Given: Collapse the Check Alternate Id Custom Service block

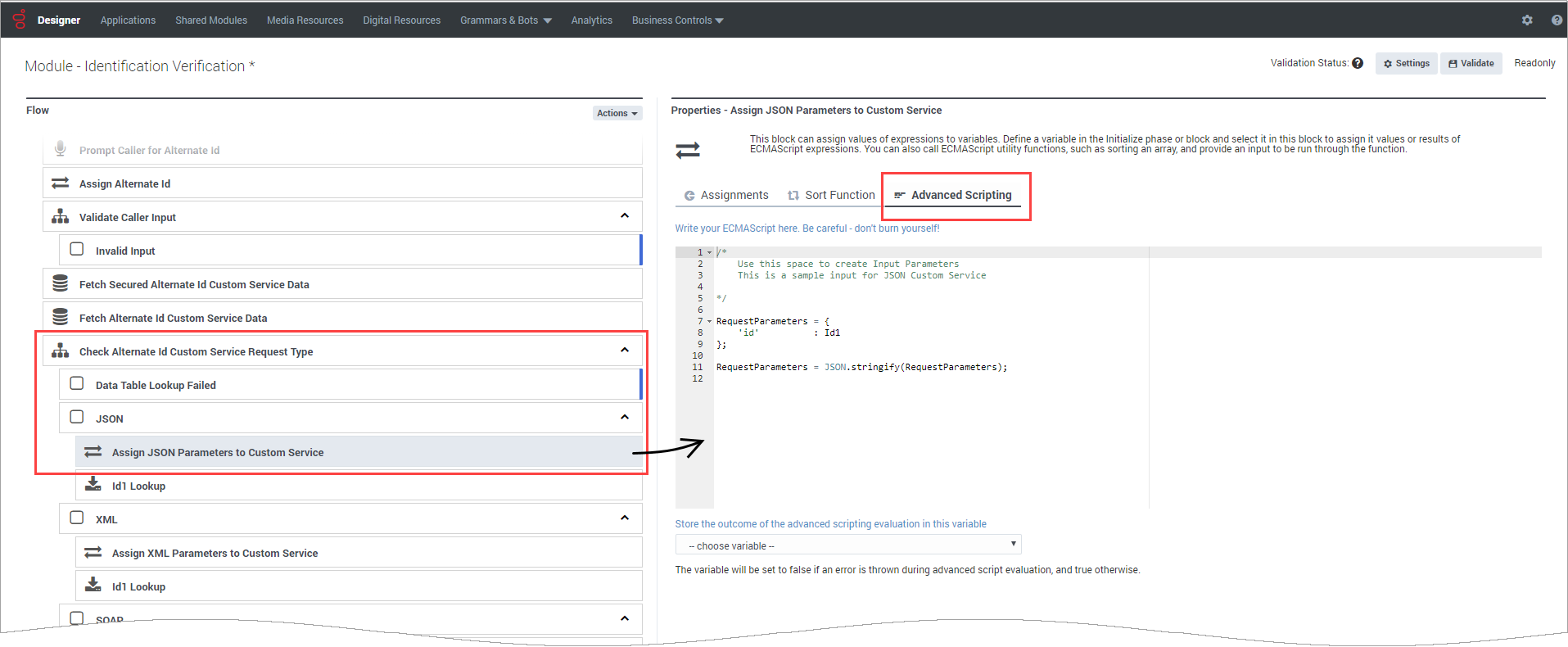Looking at the screenshot, I should pyautogui.click(x=625, y=351).
